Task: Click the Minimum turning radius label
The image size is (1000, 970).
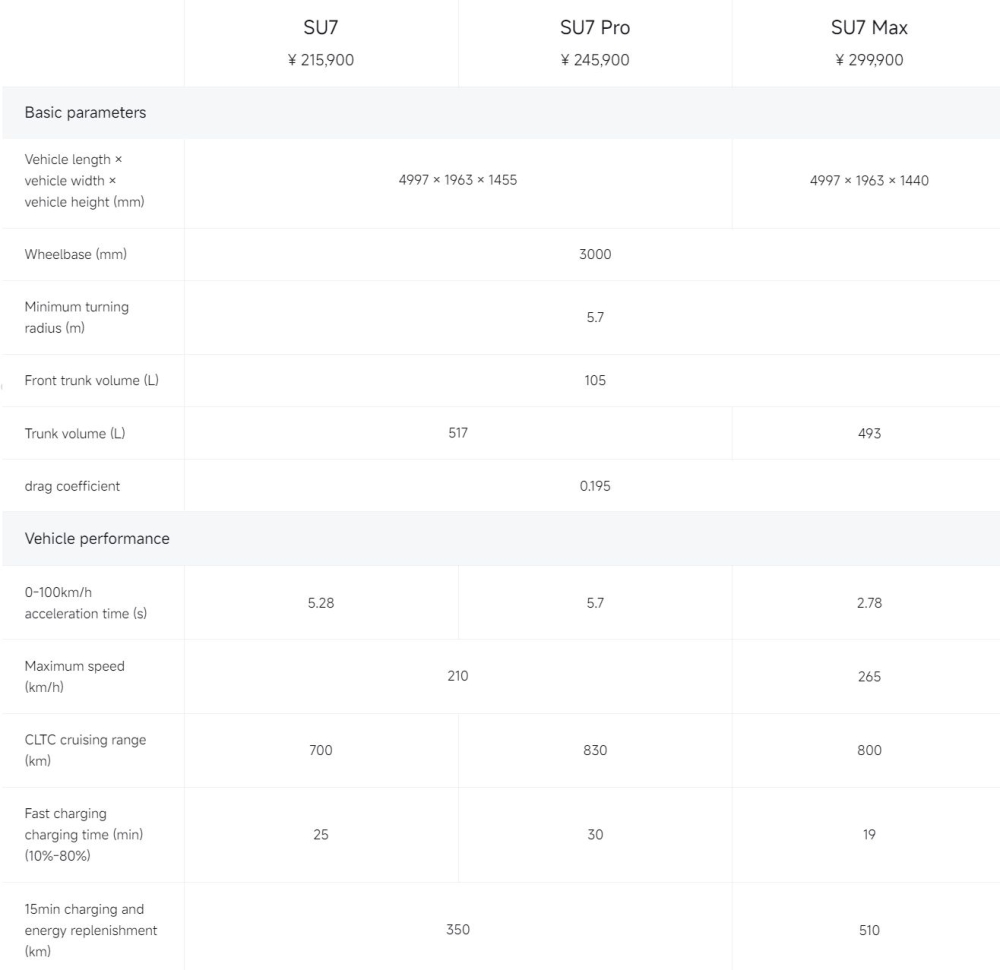Action: 77,317
